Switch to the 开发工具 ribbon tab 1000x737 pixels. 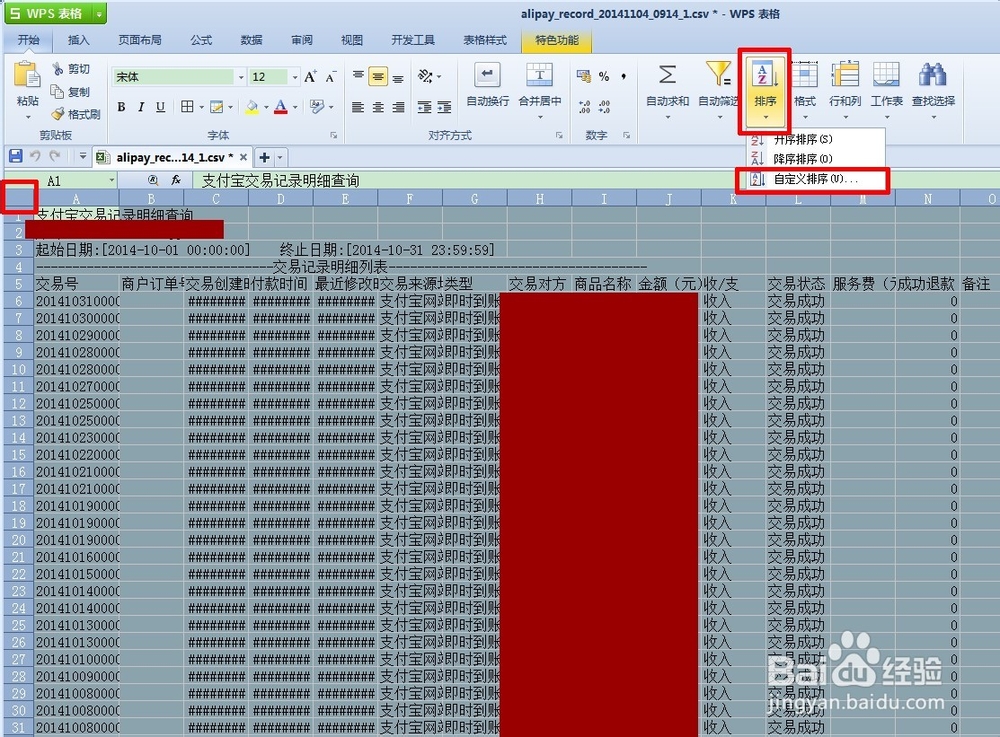click(x=413, y=40)
